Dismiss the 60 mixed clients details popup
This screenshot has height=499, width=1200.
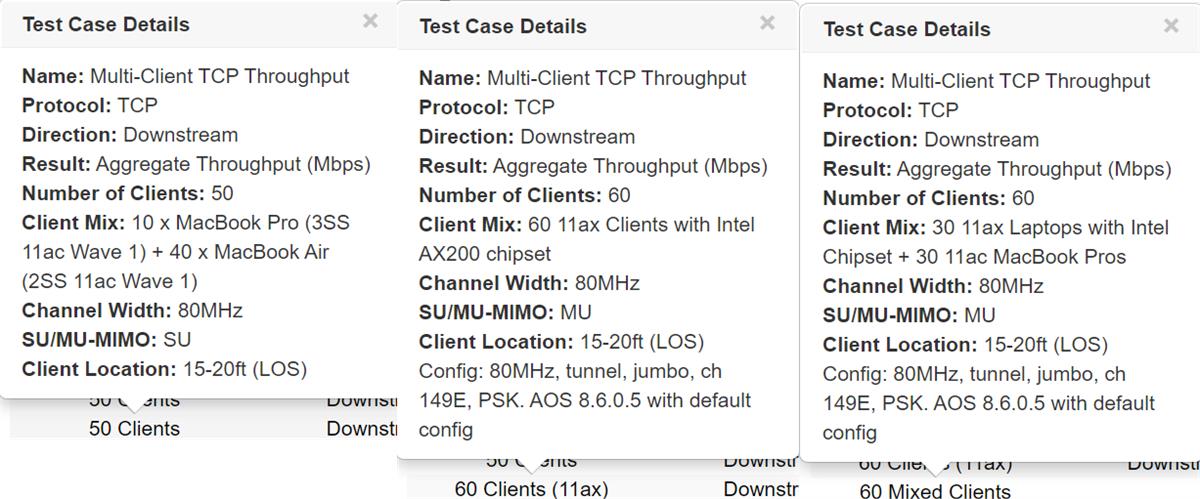coord(1171,27)
